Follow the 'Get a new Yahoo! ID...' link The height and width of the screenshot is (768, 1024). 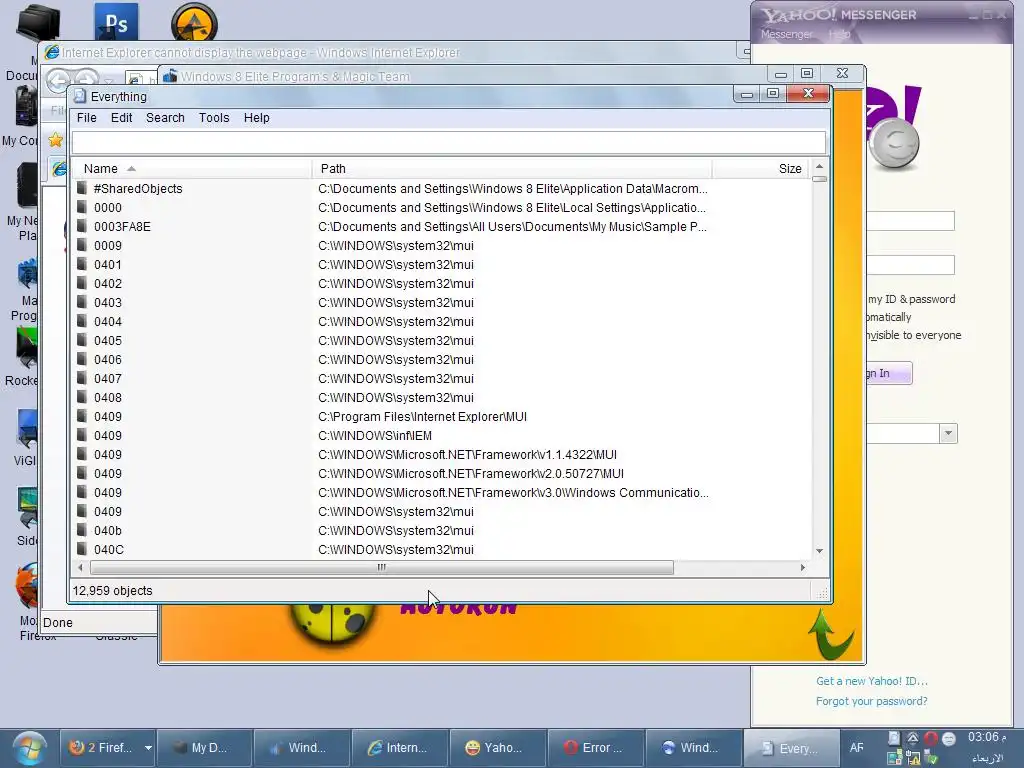872,681
